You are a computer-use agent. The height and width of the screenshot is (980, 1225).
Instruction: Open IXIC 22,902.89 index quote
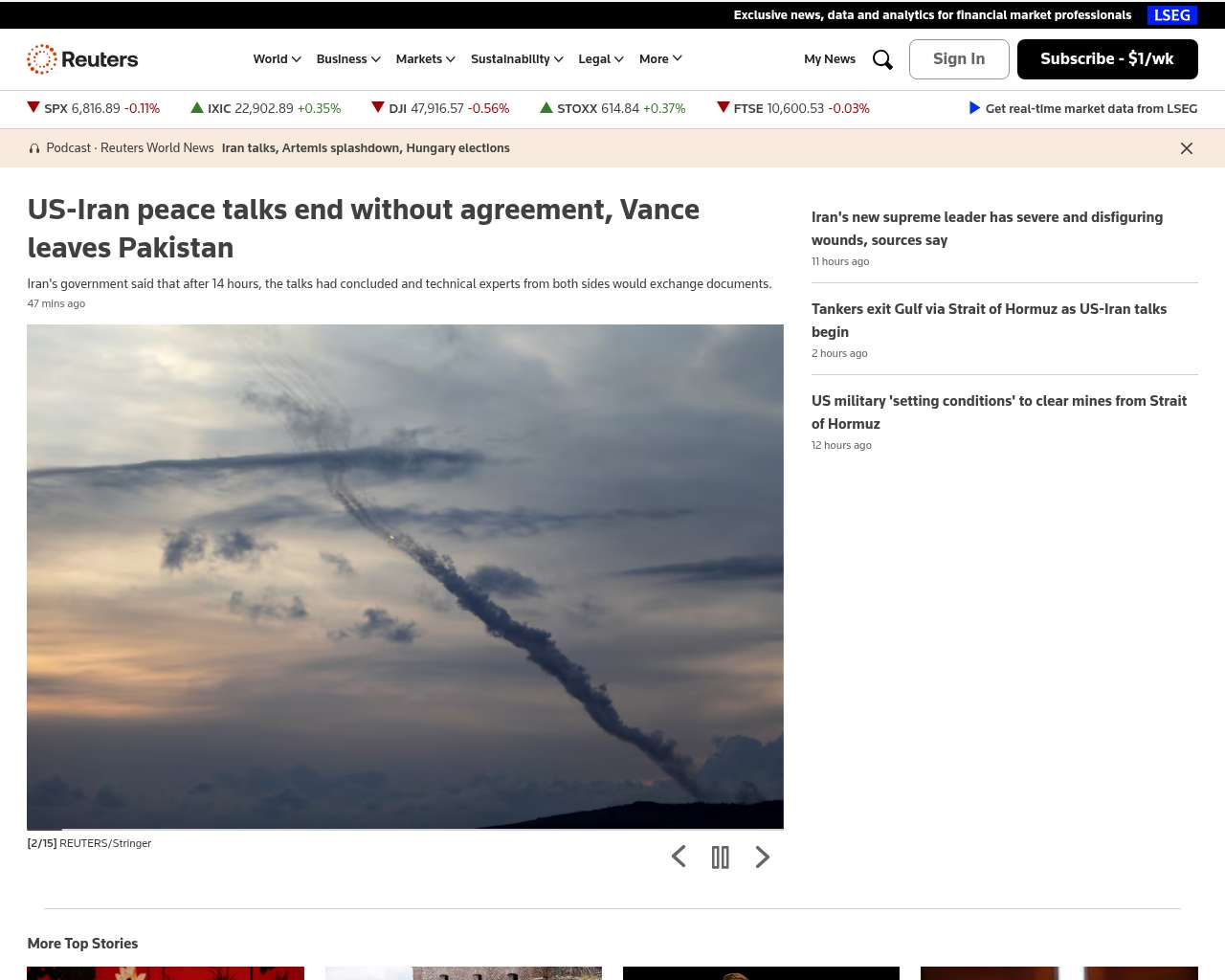(x=266, y=108)
